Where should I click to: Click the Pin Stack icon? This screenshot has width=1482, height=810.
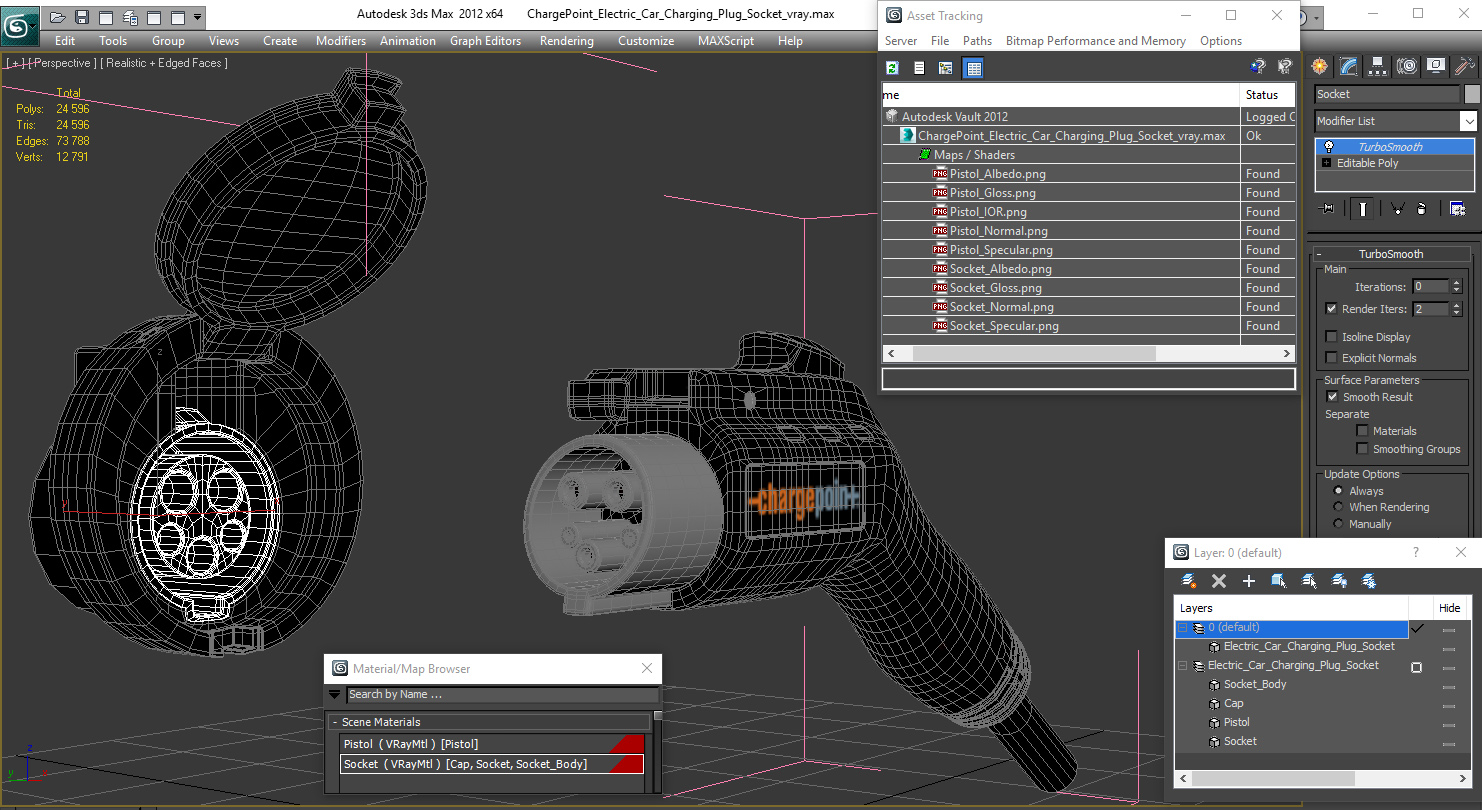click(x=1328, y=208)
